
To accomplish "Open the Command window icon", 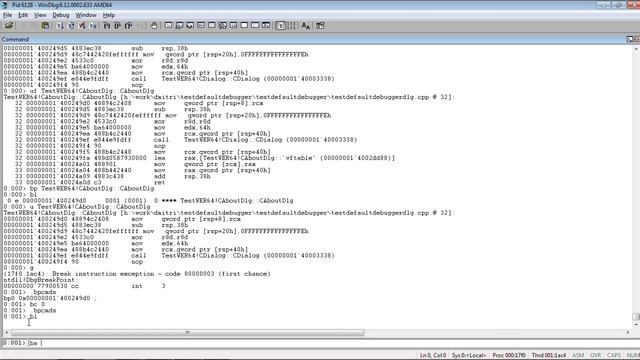I will pyautogui.click(x=169, y=26).
